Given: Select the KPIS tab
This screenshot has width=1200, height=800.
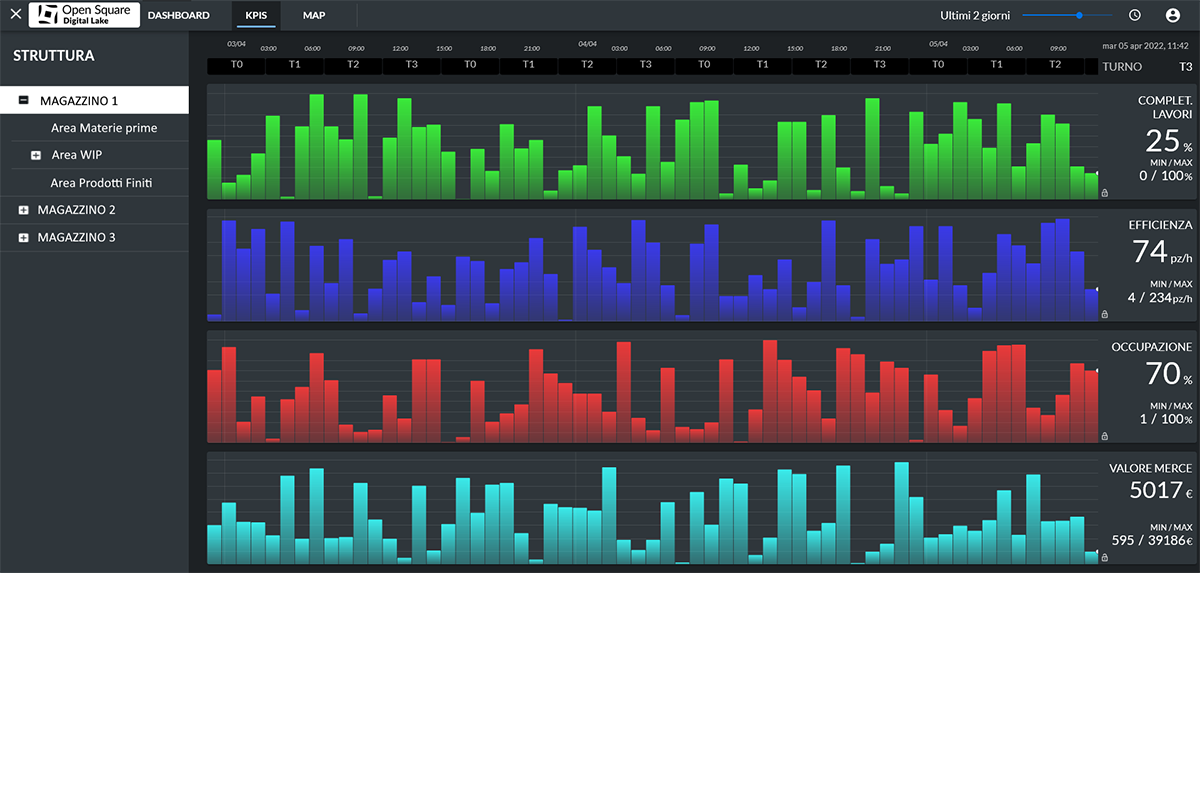Looking at the screenshot, I should pos(256,15).
